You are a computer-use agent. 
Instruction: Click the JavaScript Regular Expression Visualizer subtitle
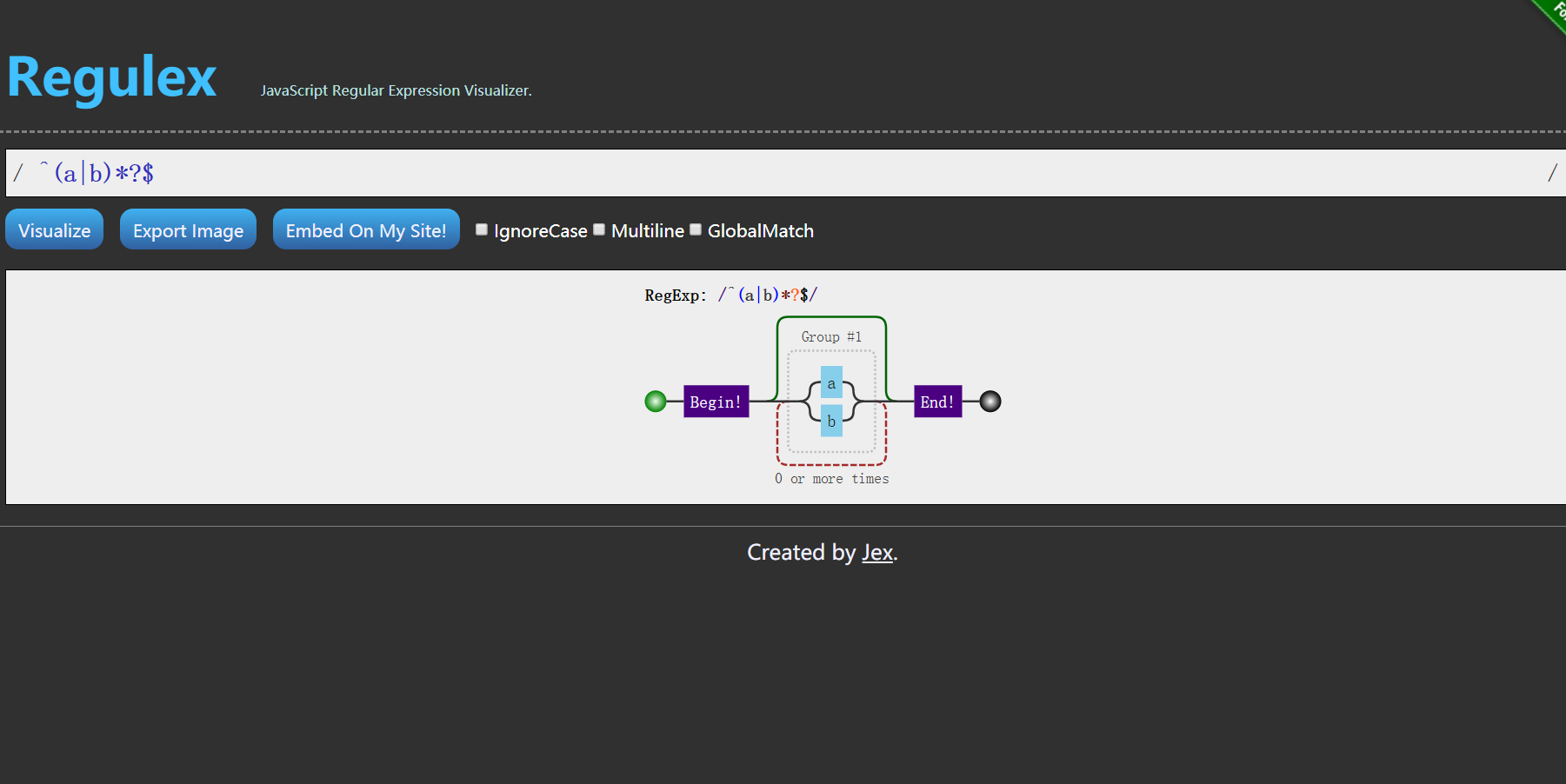(396, 90)
